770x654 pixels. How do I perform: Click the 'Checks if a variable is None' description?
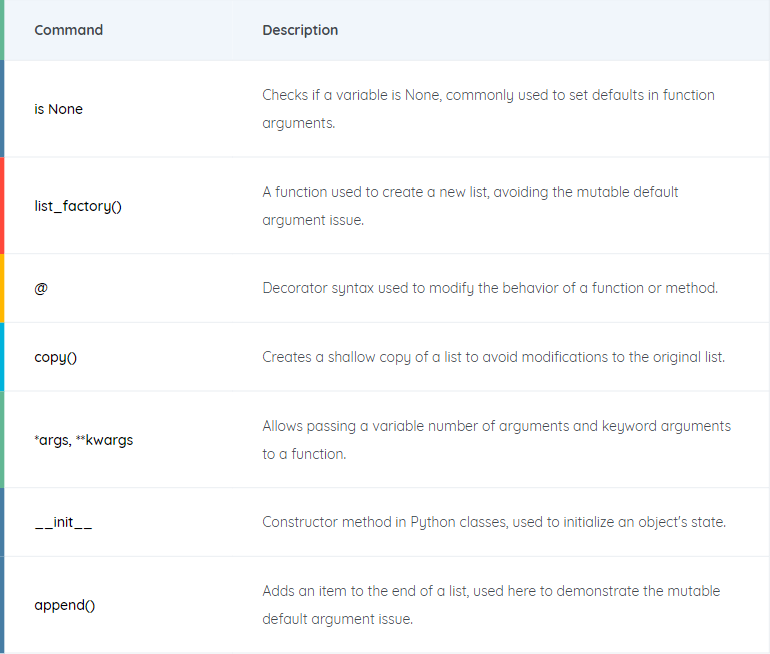point(488,109)
